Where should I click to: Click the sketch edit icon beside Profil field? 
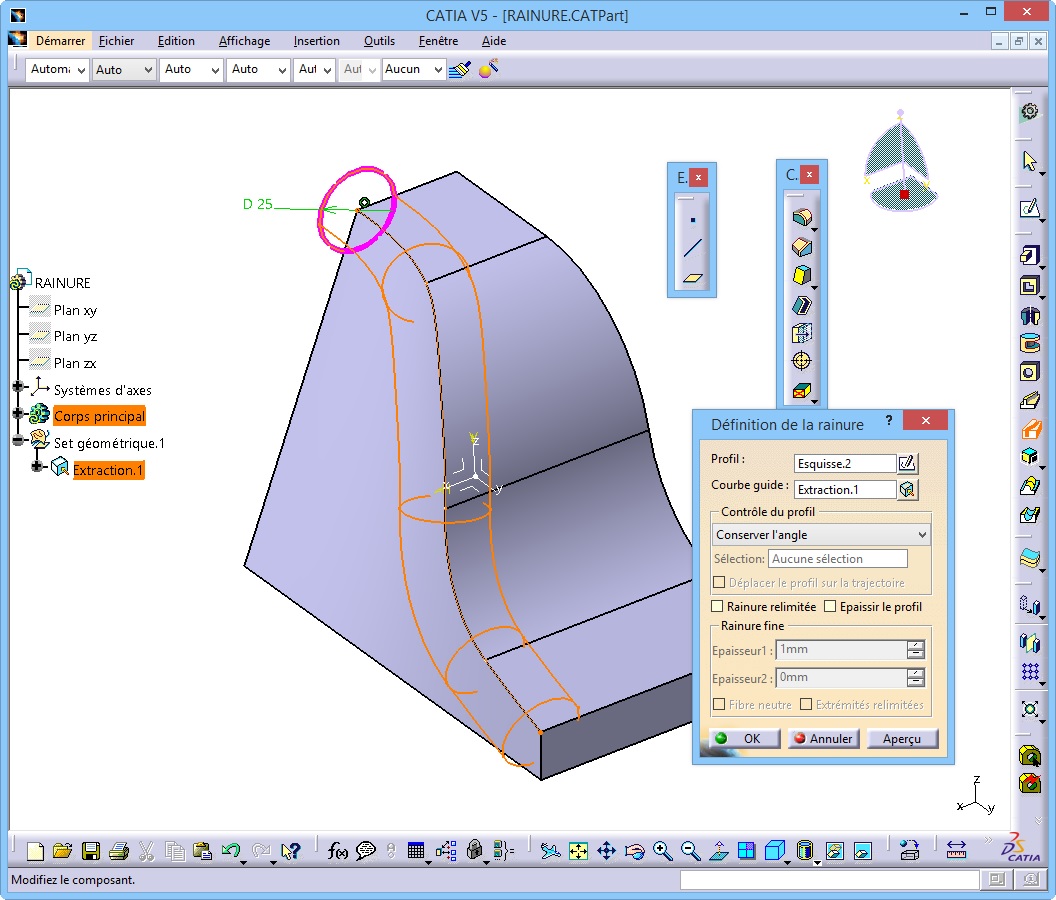pos(907,463)
